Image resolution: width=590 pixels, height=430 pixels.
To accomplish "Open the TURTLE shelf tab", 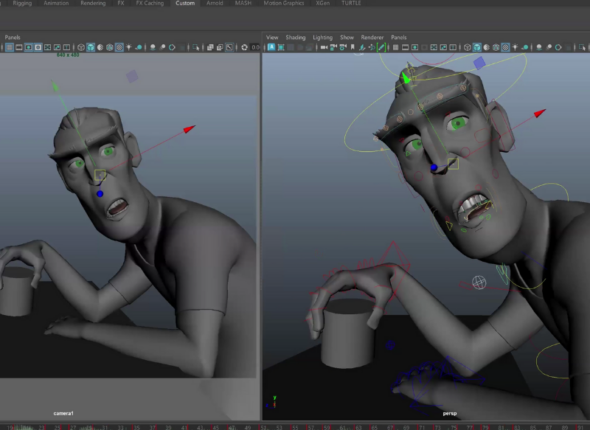I will (351, 3).
